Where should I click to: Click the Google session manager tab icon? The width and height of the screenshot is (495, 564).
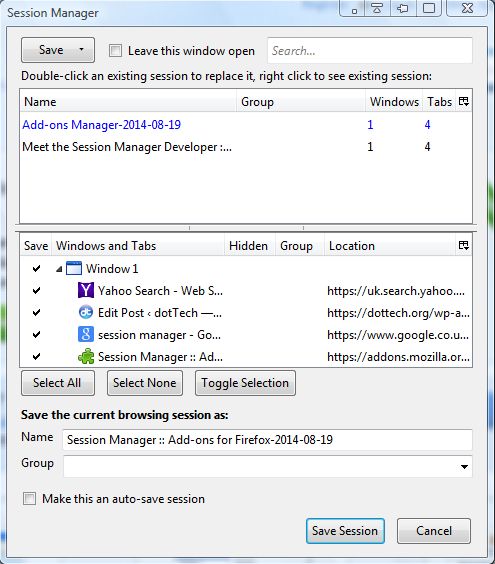86,334
